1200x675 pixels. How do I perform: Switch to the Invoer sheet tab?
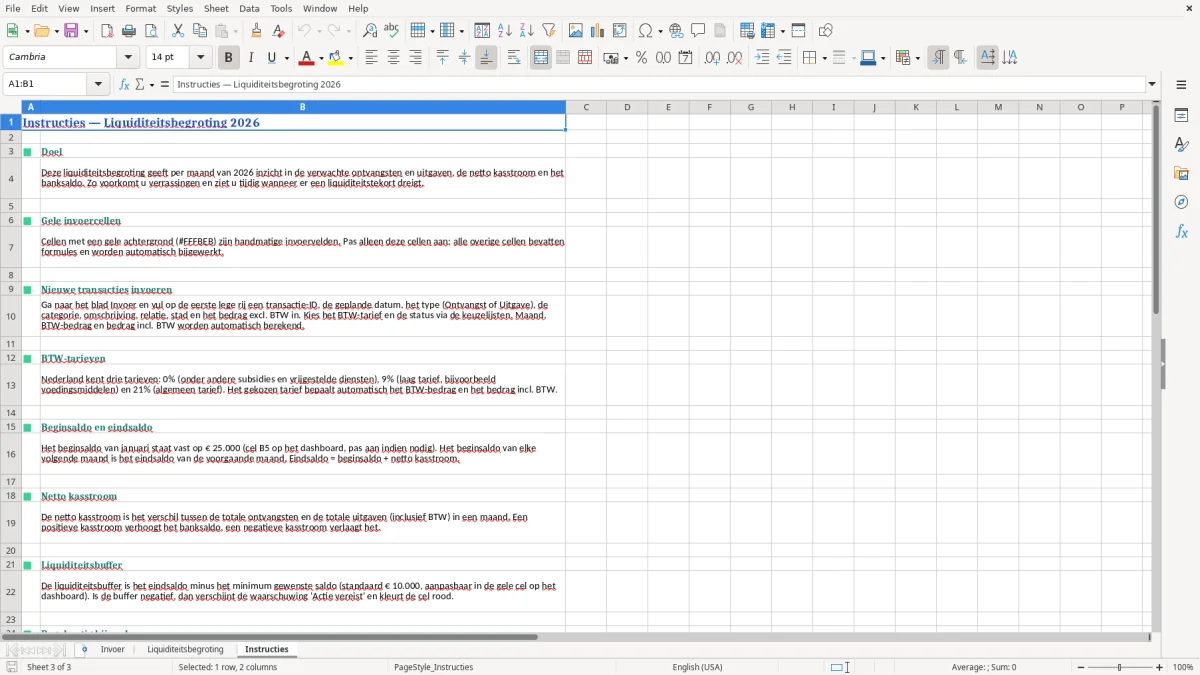tap(113, 650)
